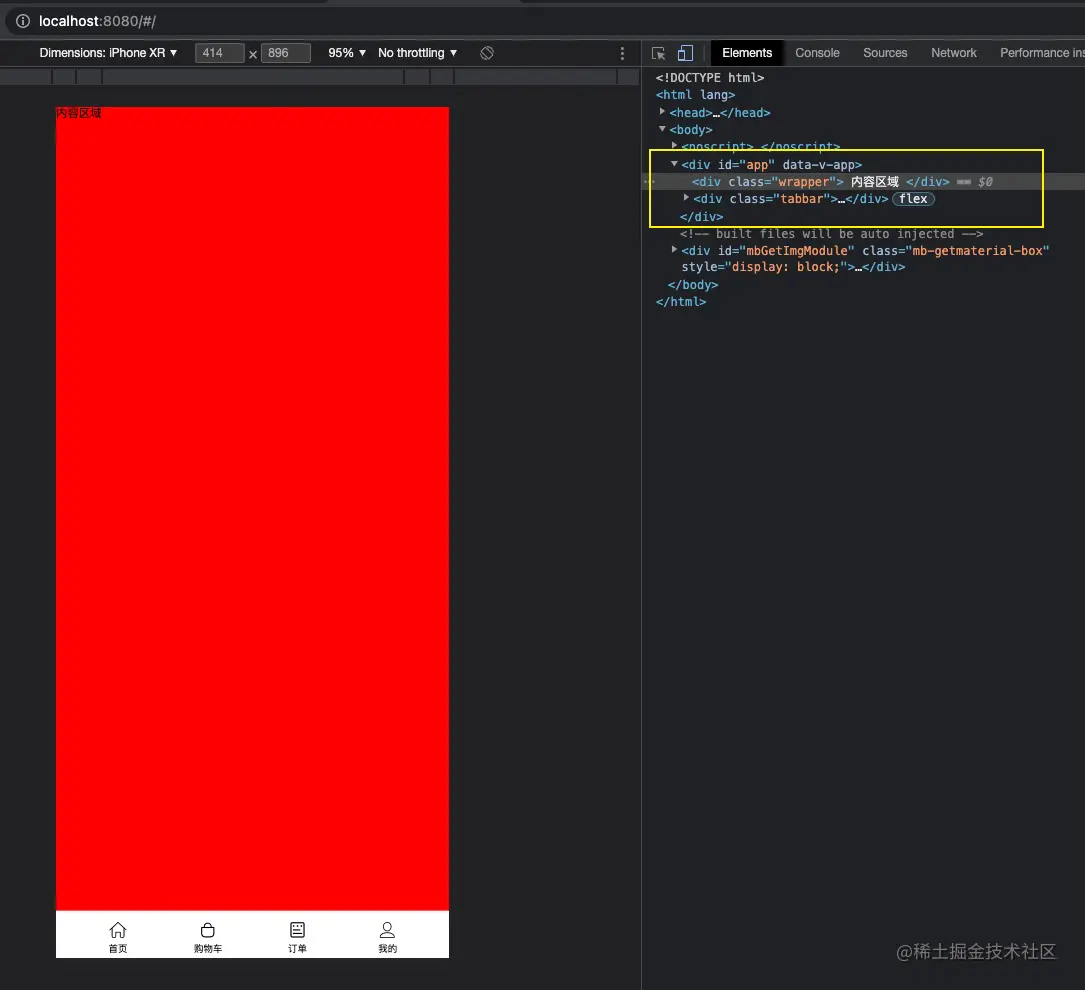This screenshot has height=990, width=1085.
Task: Select the div class wrapper line
Action: point(863,182)
